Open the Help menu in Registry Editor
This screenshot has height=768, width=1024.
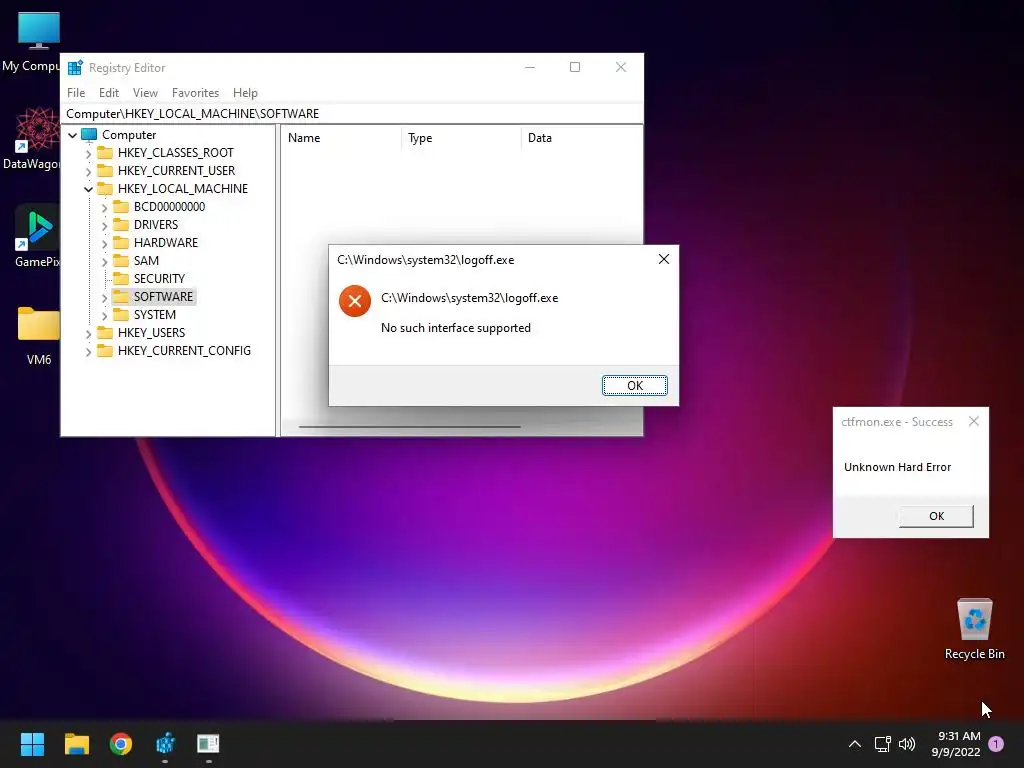pos(245,93)
